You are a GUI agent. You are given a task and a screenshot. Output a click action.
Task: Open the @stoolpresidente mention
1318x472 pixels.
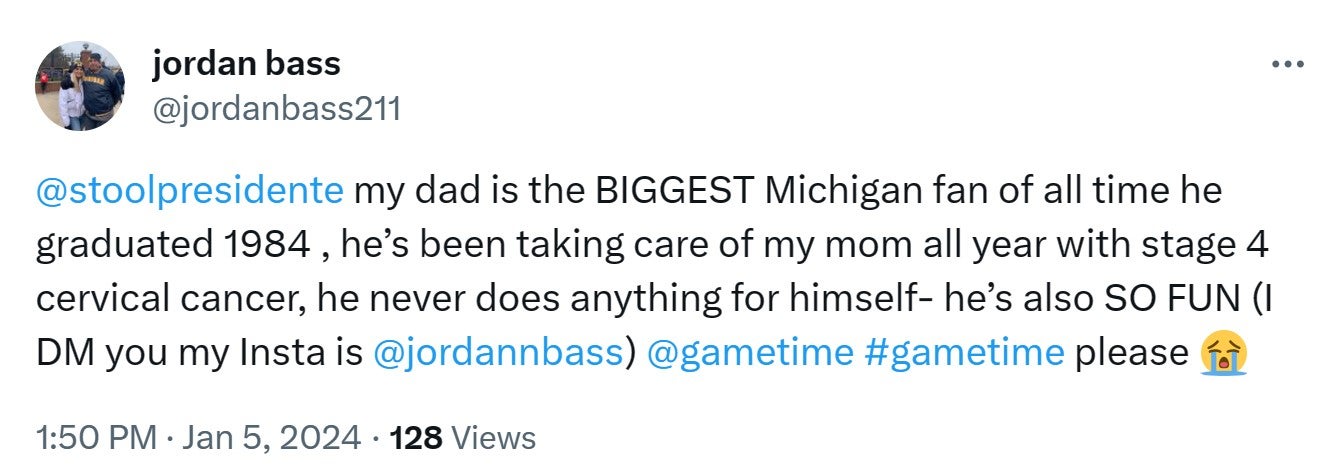[190, 190]
